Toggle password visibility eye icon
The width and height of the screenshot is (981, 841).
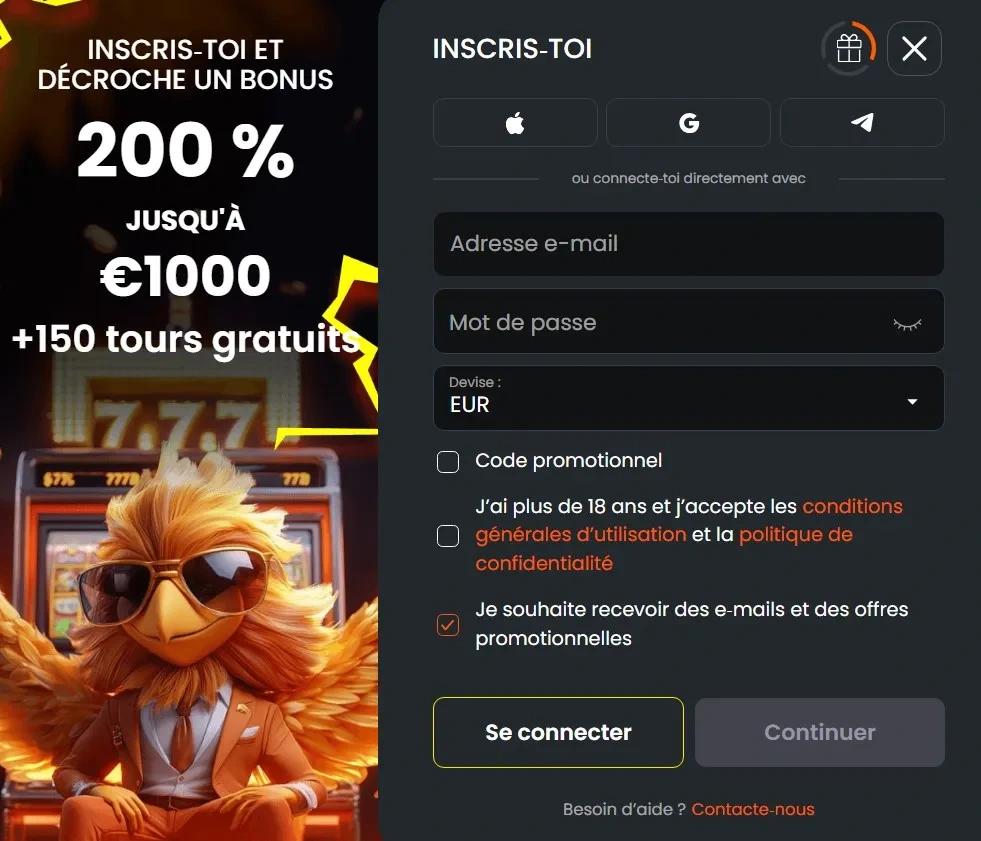pos(907,324)
